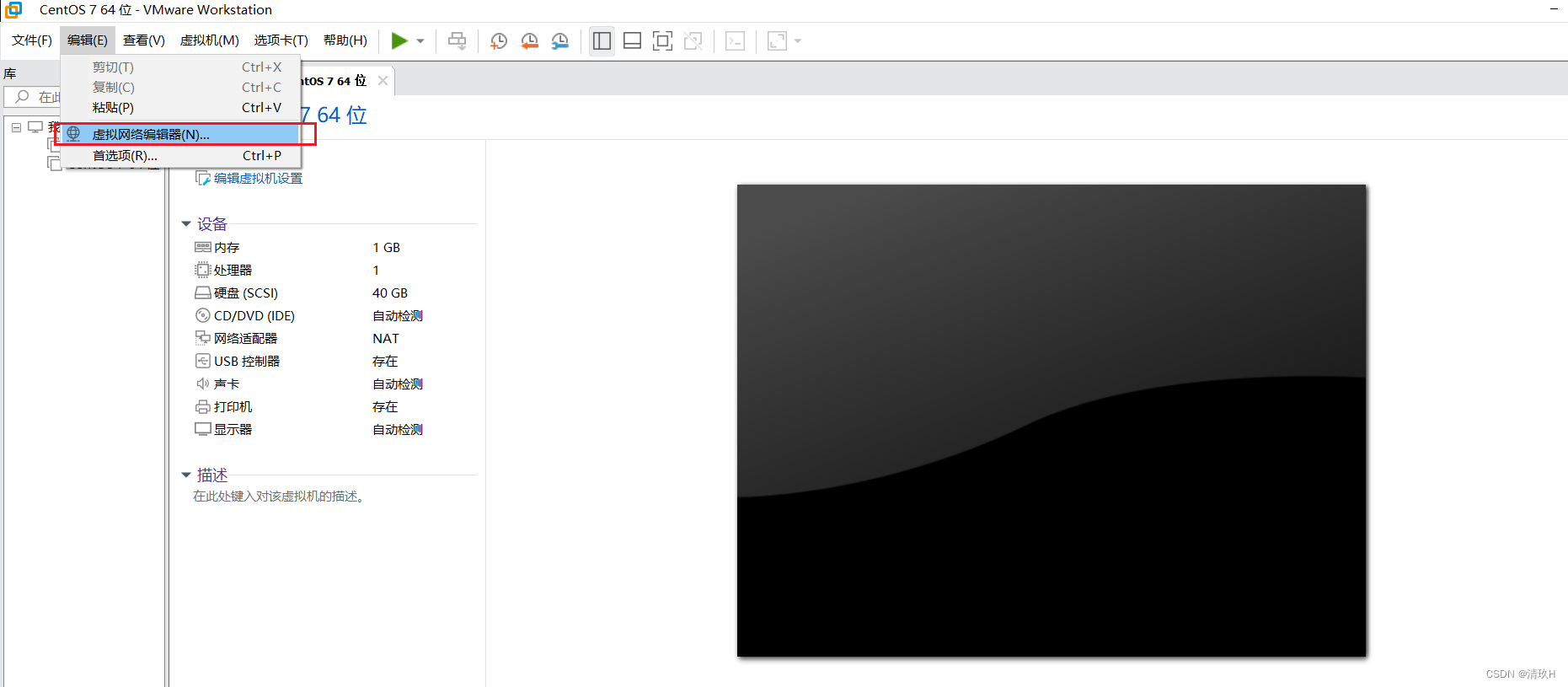Click the console view toolbar icon
This screenshot has height=687, width=1568.
(735, 40)
